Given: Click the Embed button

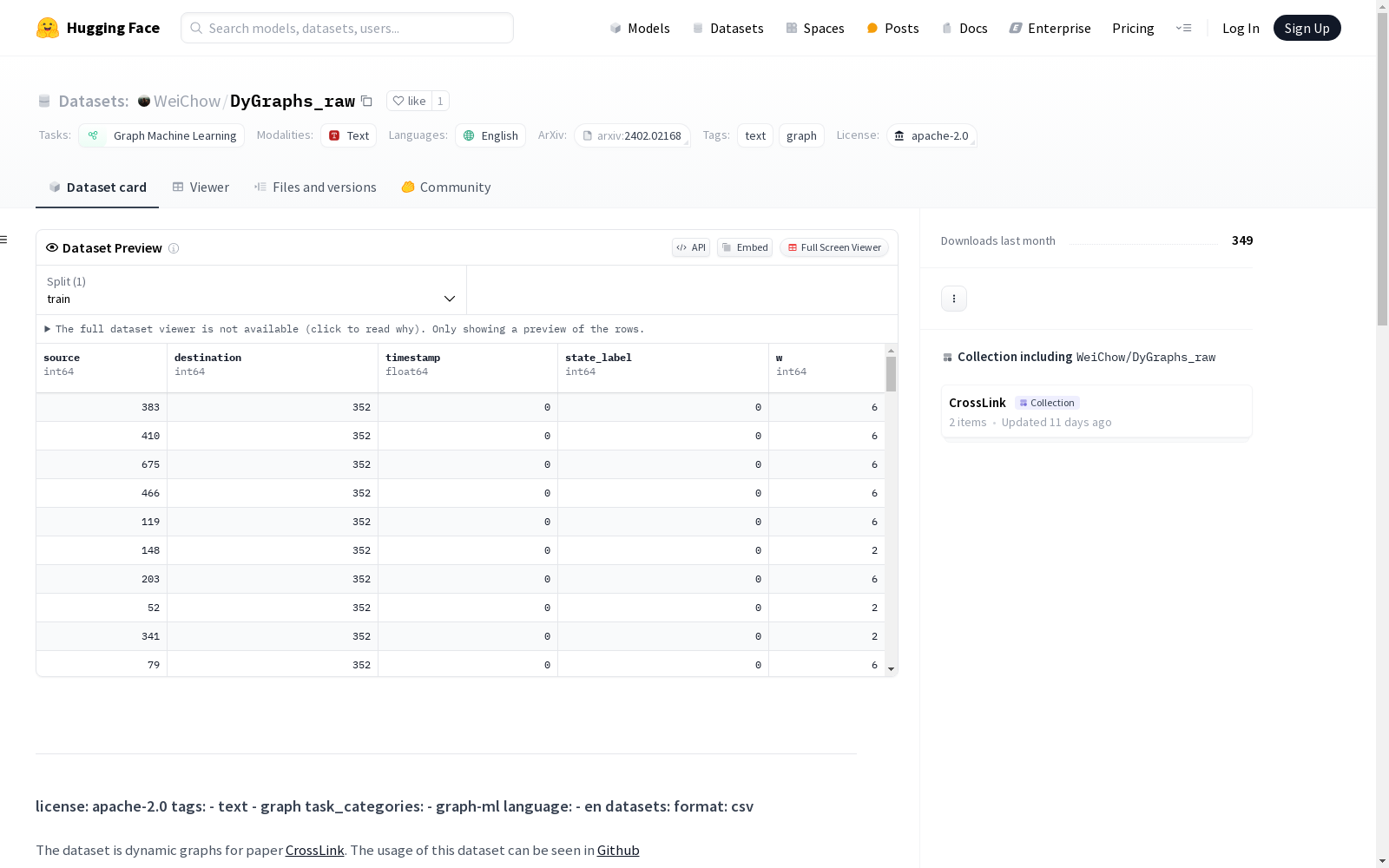Looking at the screenshot, I should click(745, 247).
